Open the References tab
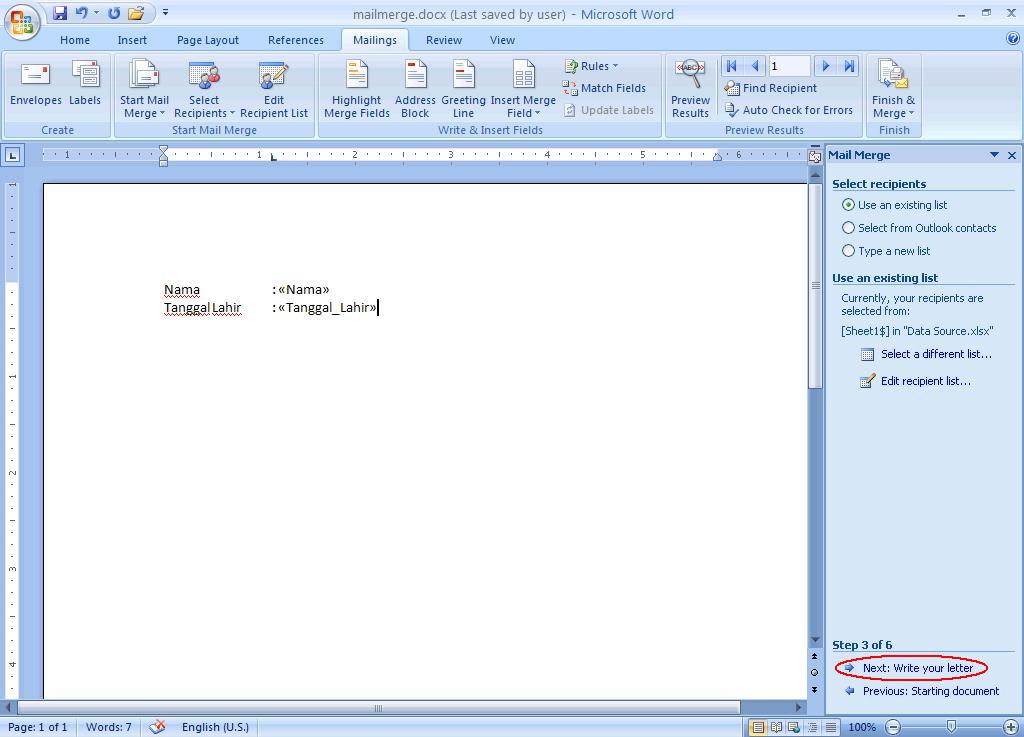Image resolution: width=1024 pixels, height=737 pixels. click(296, 40)
